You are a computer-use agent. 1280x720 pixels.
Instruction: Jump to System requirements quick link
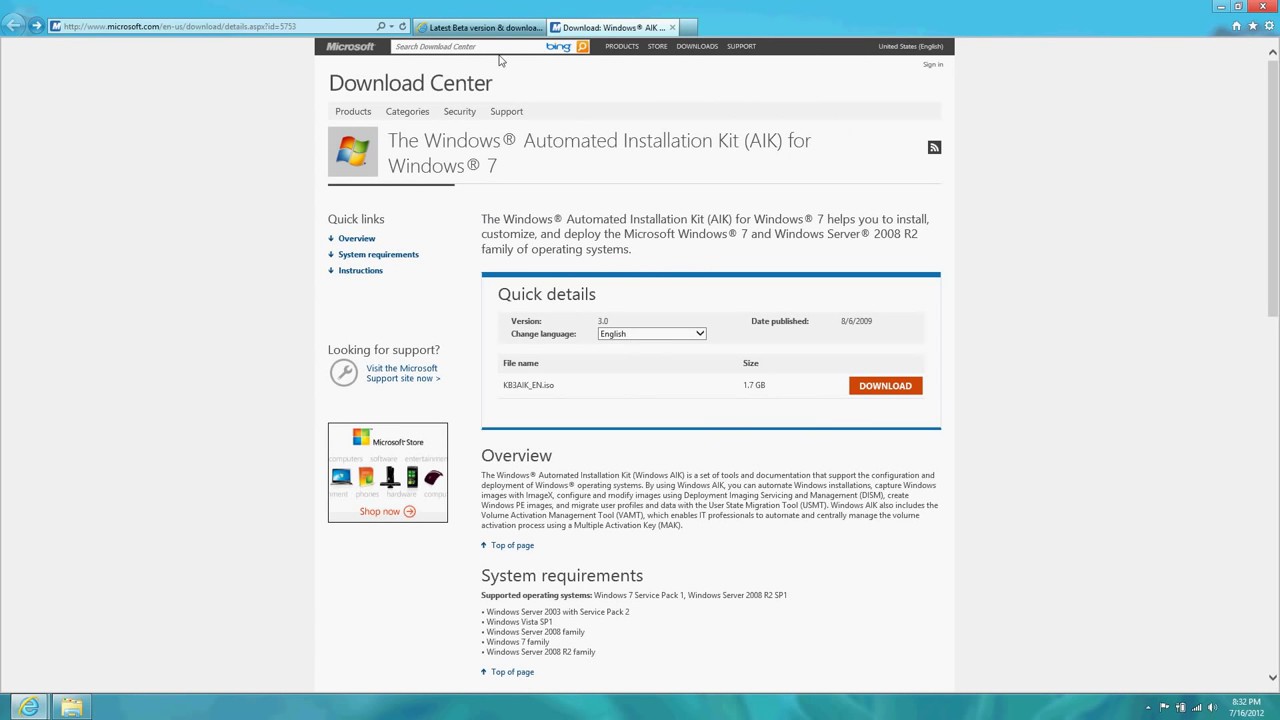coord(378,254)
